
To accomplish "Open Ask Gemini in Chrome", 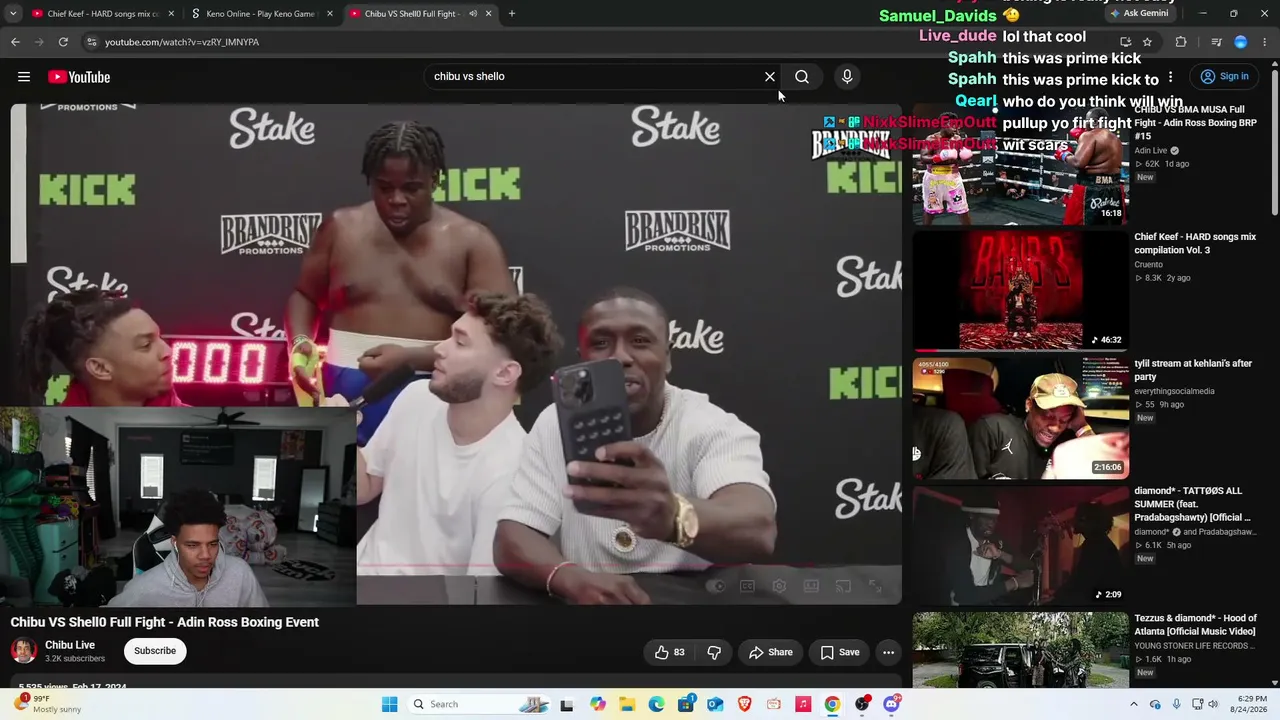I will click(1142, 14).
